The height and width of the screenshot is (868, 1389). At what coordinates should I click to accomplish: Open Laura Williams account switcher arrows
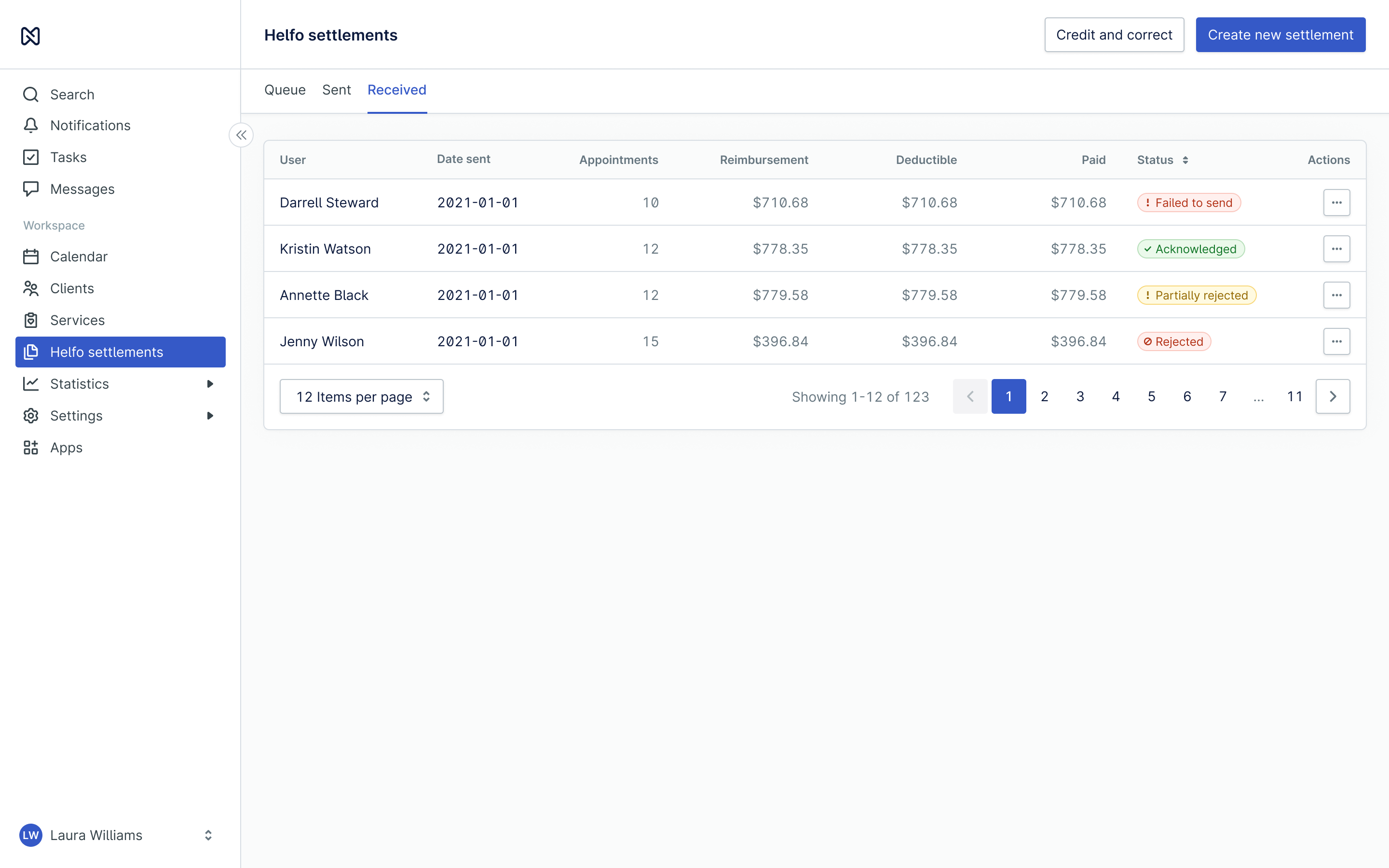tap(208, 835)
